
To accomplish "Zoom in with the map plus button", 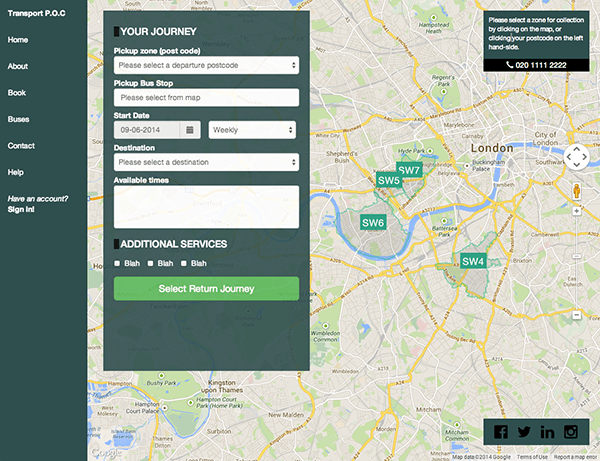I will [577, 211].
